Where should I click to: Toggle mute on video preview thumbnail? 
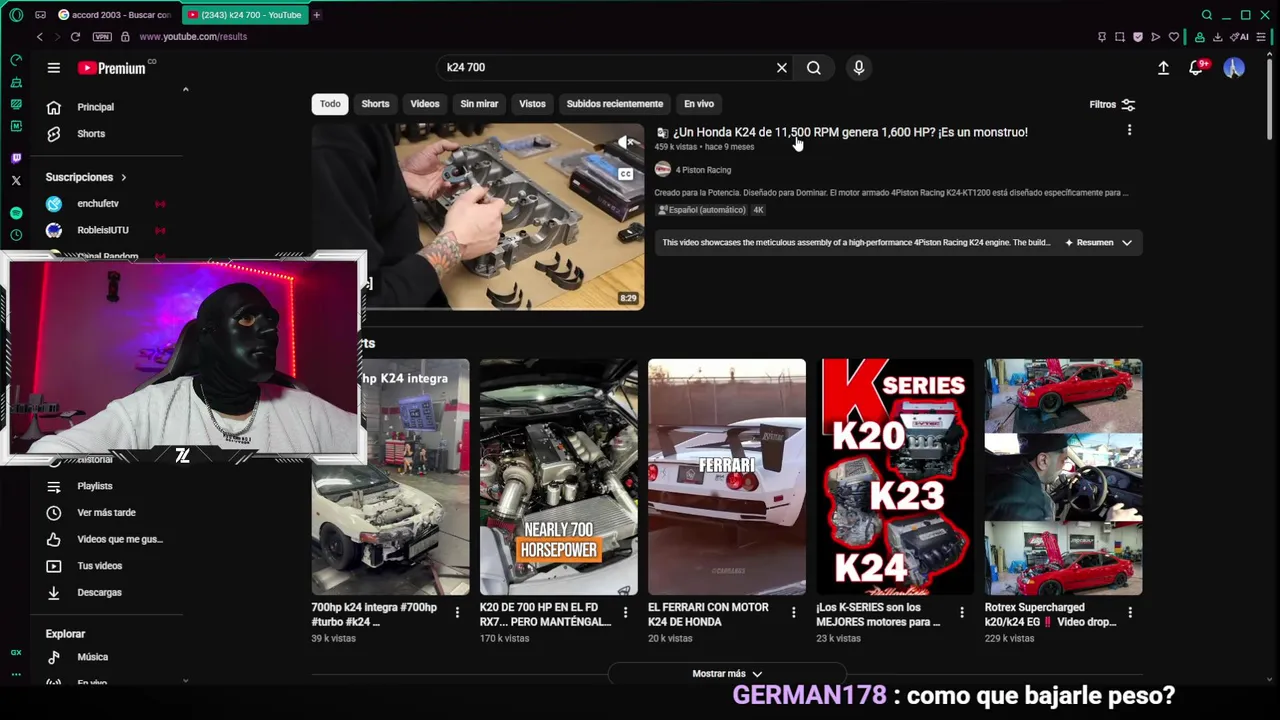(x=626, y=143)
